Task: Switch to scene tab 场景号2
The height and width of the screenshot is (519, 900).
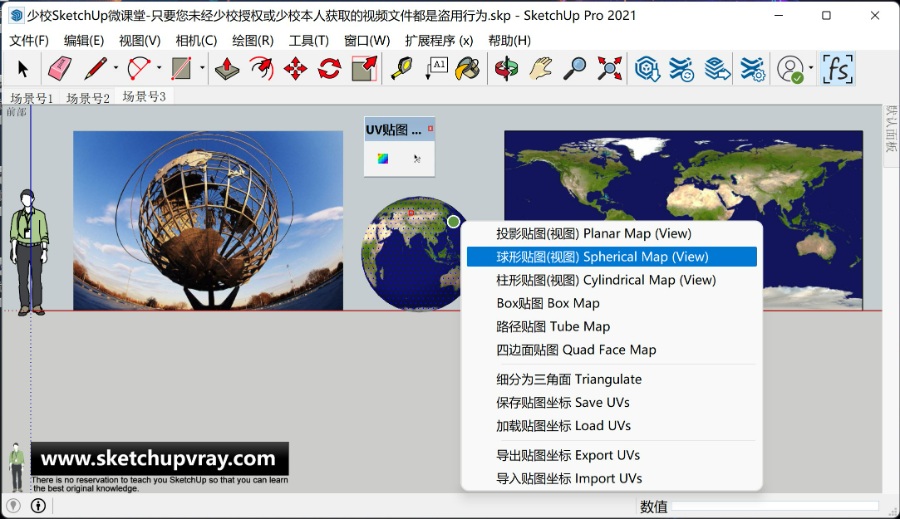Action: [x=88, y=98]
